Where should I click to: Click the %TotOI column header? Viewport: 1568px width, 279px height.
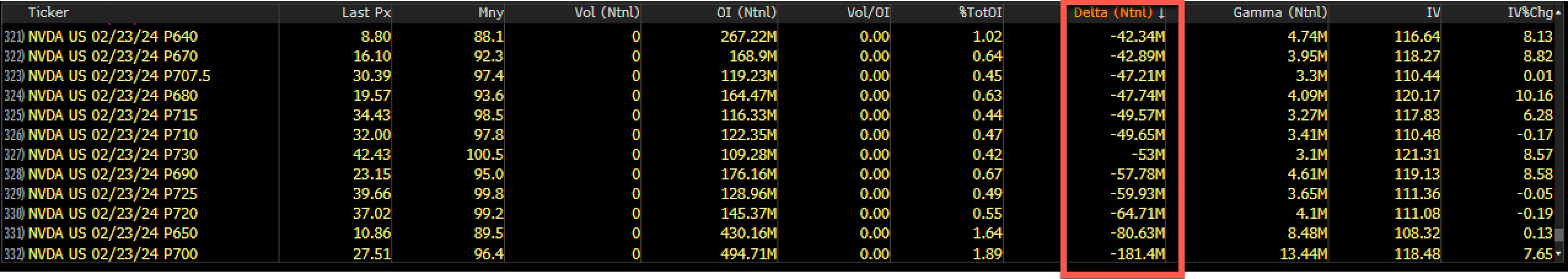pyautogui.click(x=981, y=12)
